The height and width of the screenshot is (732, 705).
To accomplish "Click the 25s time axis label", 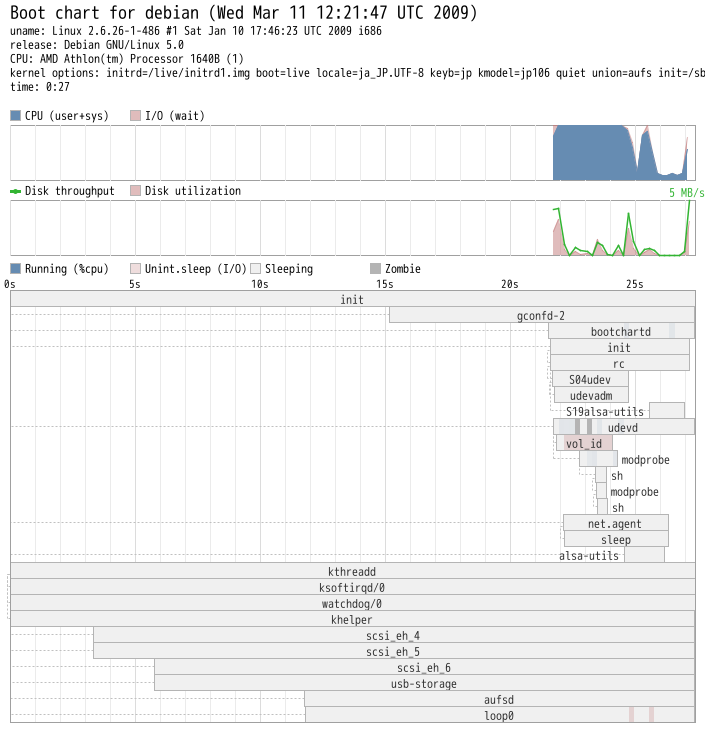I will 634,284.
